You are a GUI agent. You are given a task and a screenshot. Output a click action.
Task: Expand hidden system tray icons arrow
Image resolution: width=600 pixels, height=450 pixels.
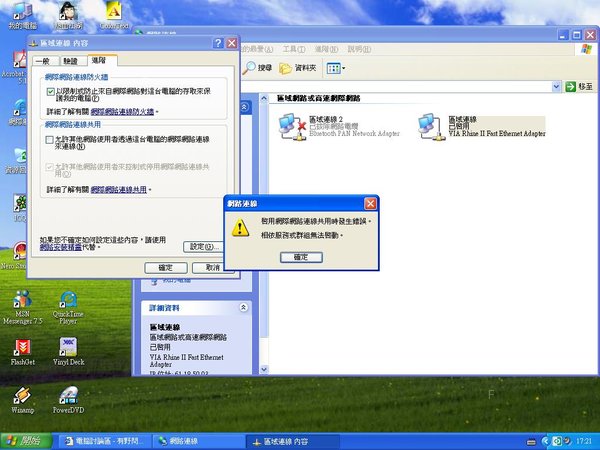click(x=546, y=442)
